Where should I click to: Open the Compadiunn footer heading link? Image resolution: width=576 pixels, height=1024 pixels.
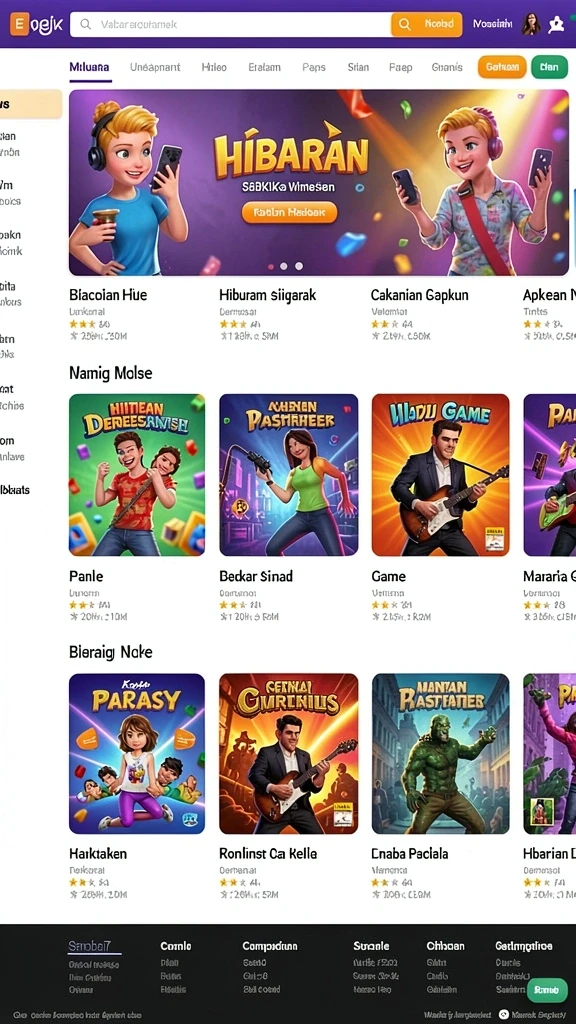(x=270, y=946)
